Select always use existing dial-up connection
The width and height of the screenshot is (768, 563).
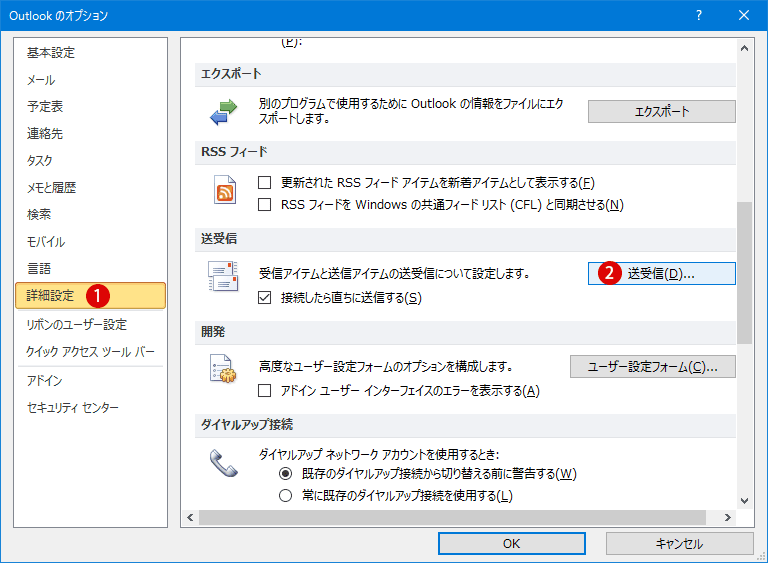(286, 496)
